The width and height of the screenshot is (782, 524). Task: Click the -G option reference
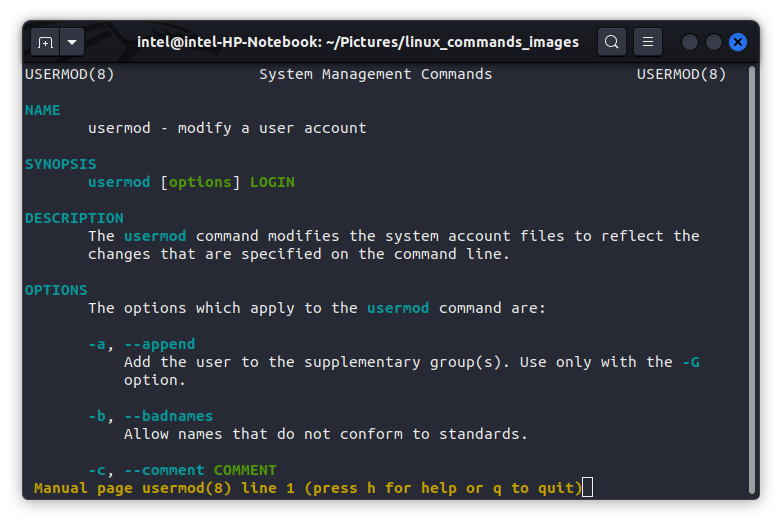(691, 362)
